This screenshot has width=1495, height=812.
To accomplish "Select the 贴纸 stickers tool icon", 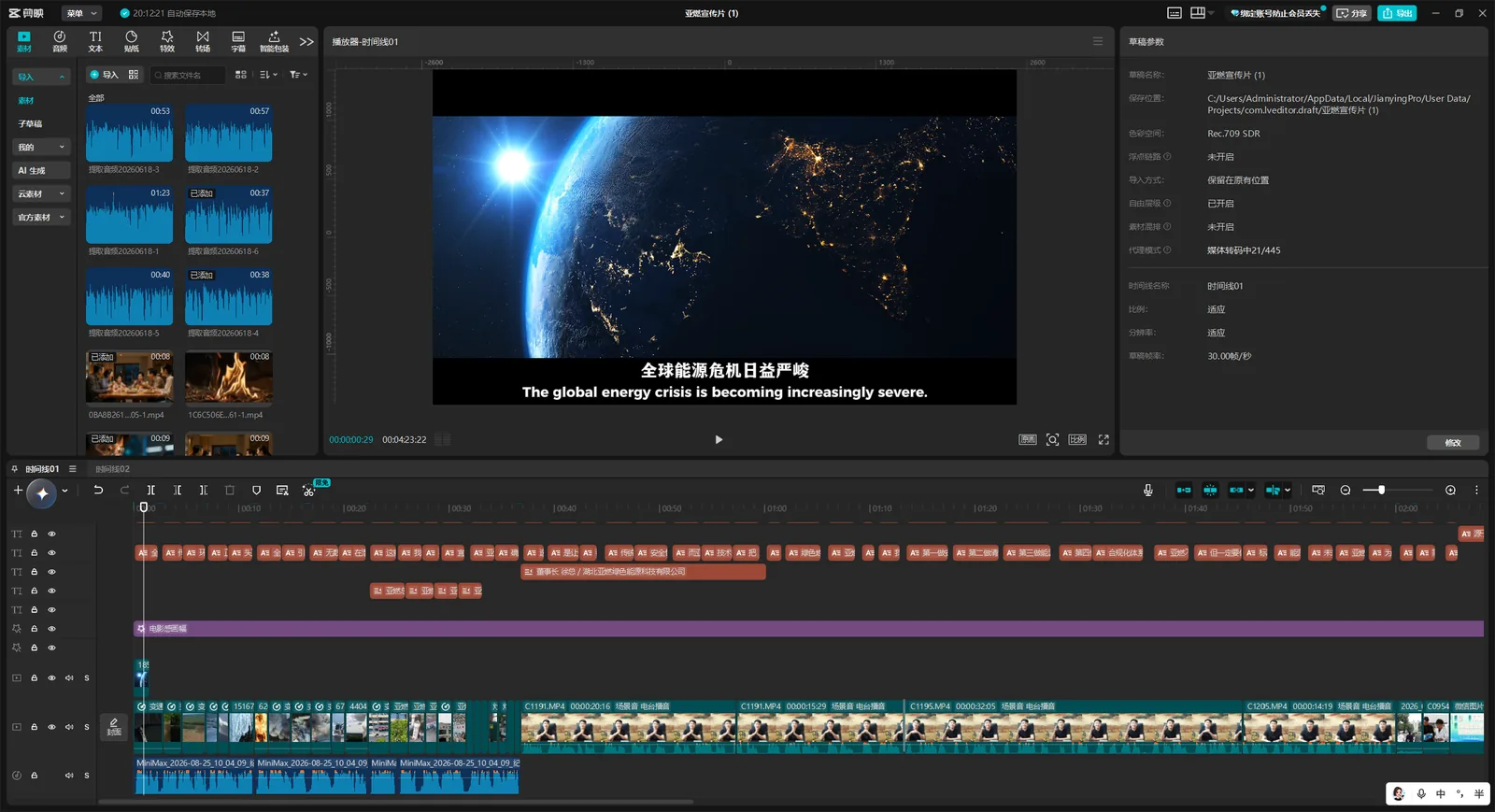I will 132,41.
